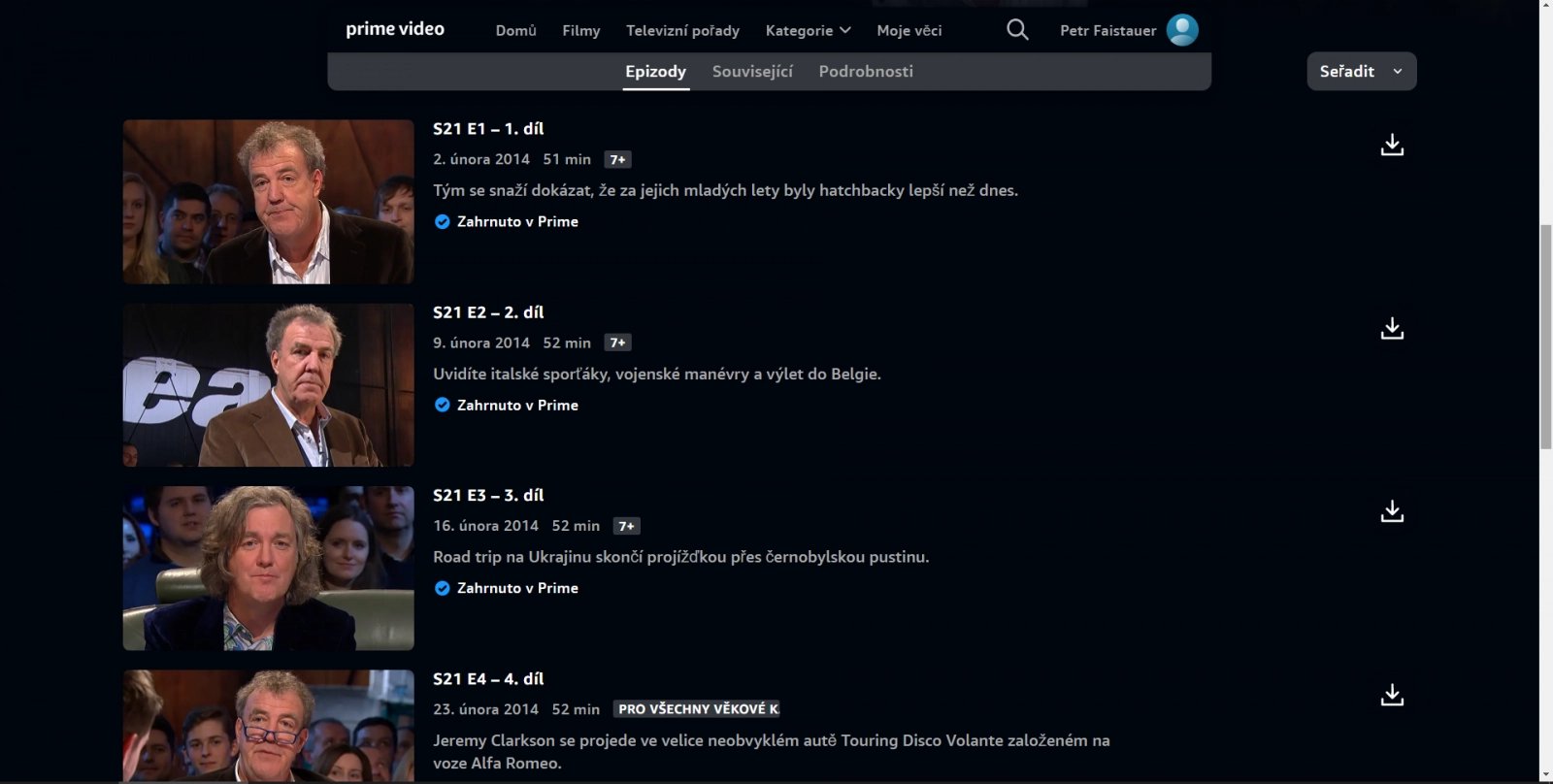Click the date 16. února 2014
The image size is (1553, 784).
[485, 526]
